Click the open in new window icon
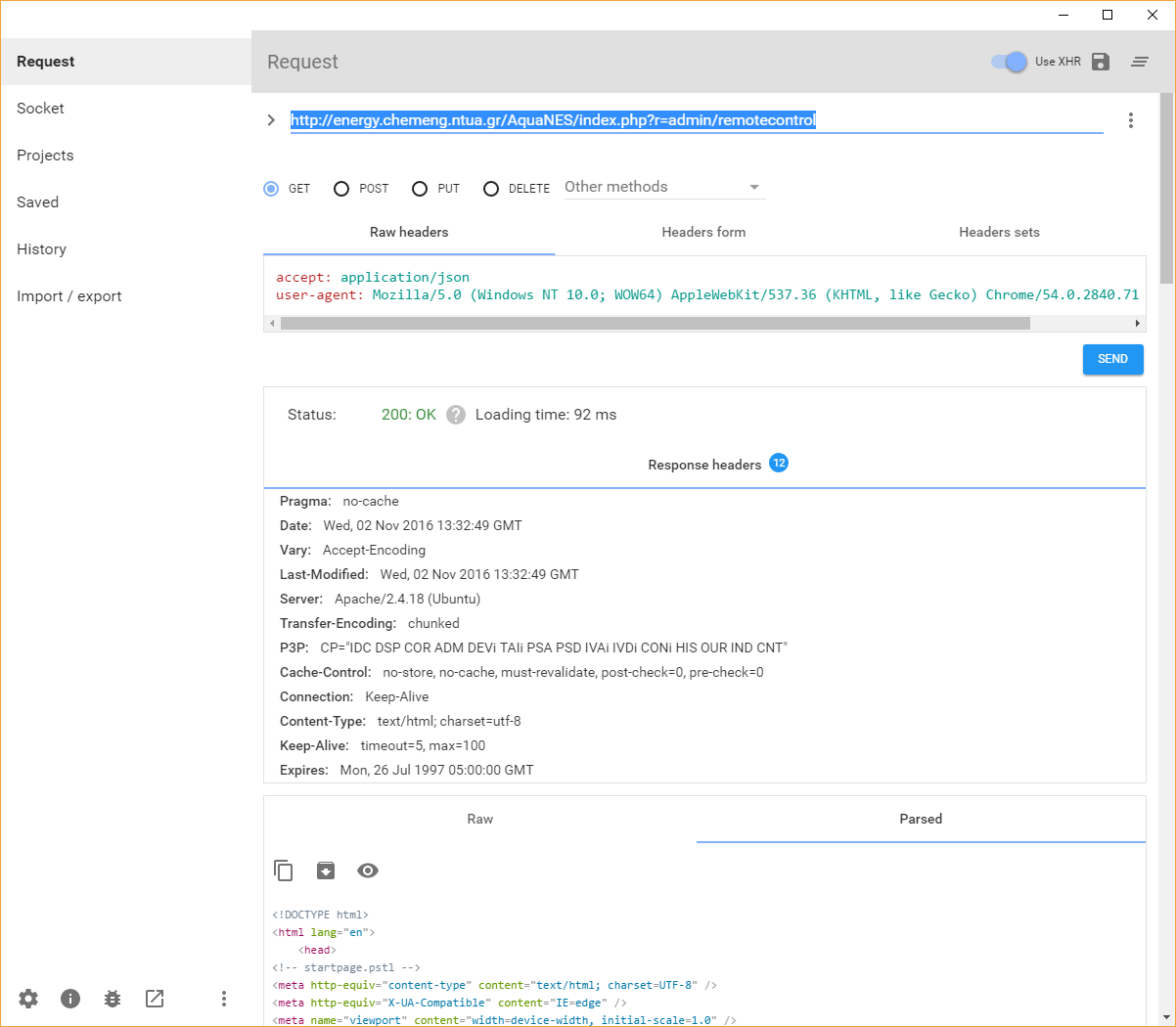The image size is (1176, 1027). (155, 999)
